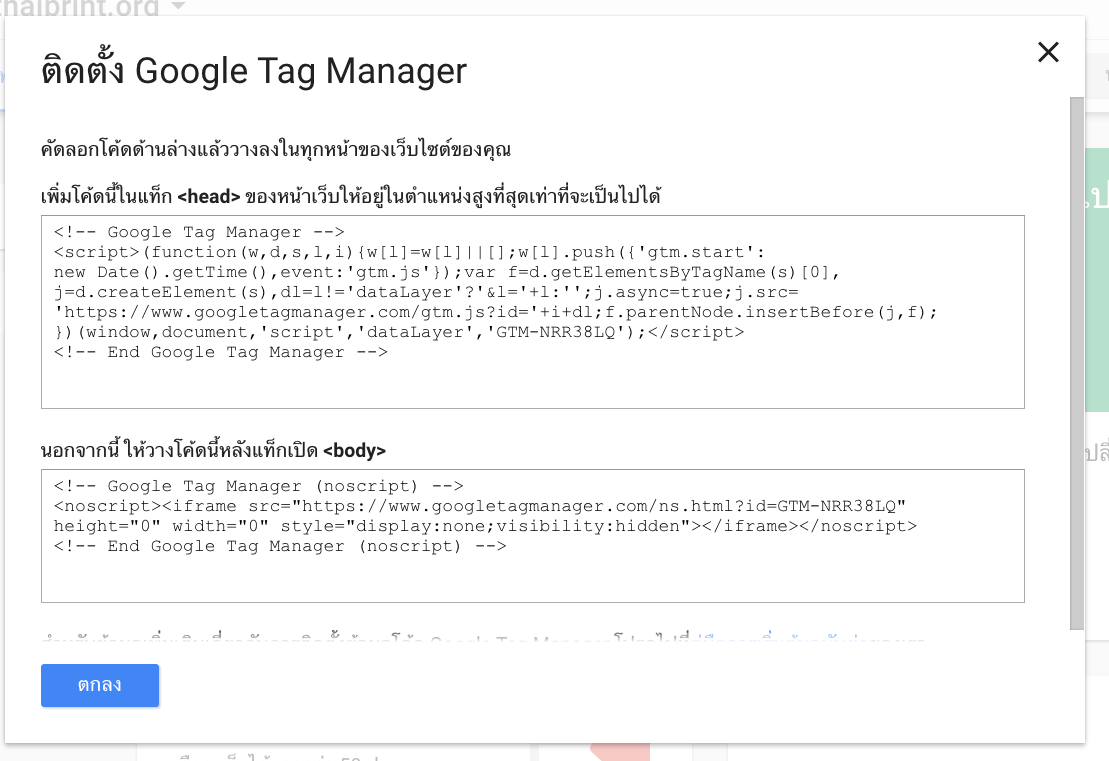This screenshot has height=761, width=1109.
Task: Close the Google Tag Manager install dialog
Action: 1048,53
